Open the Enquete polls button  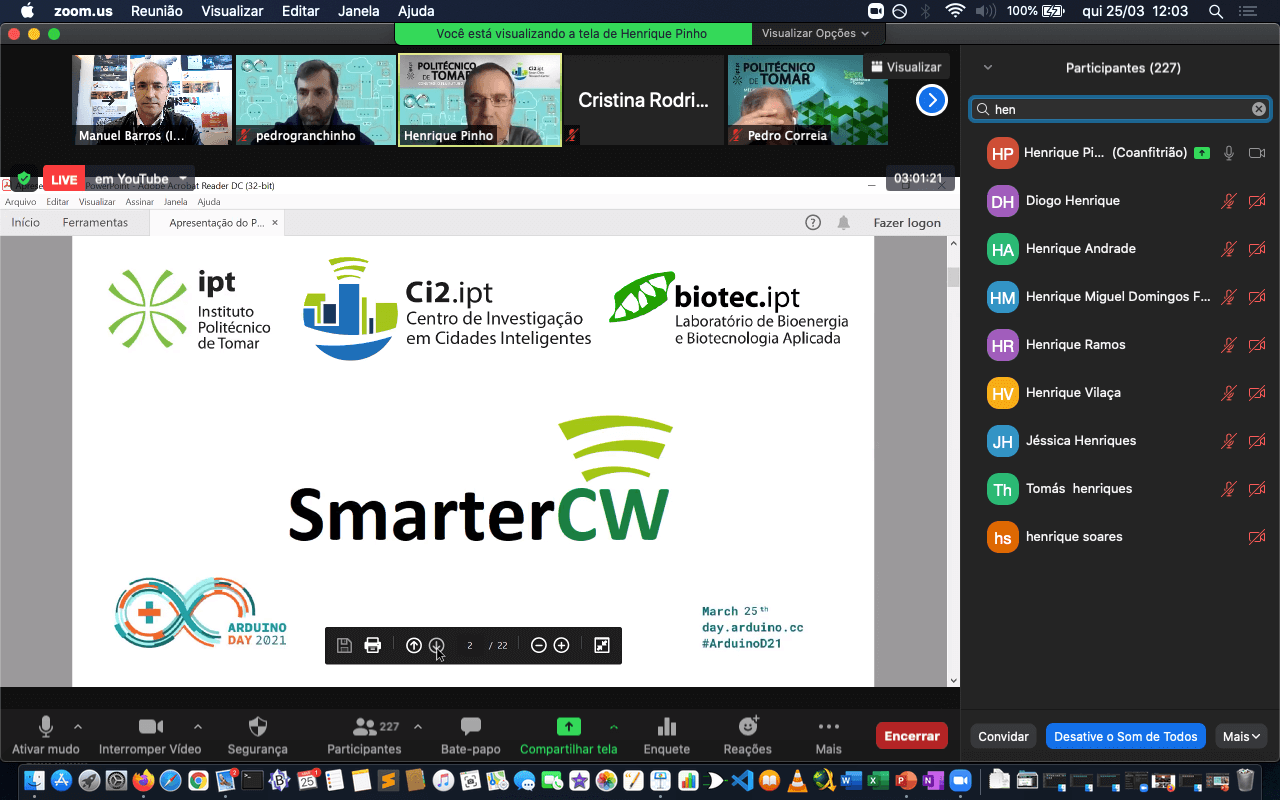tap(667, 735)
